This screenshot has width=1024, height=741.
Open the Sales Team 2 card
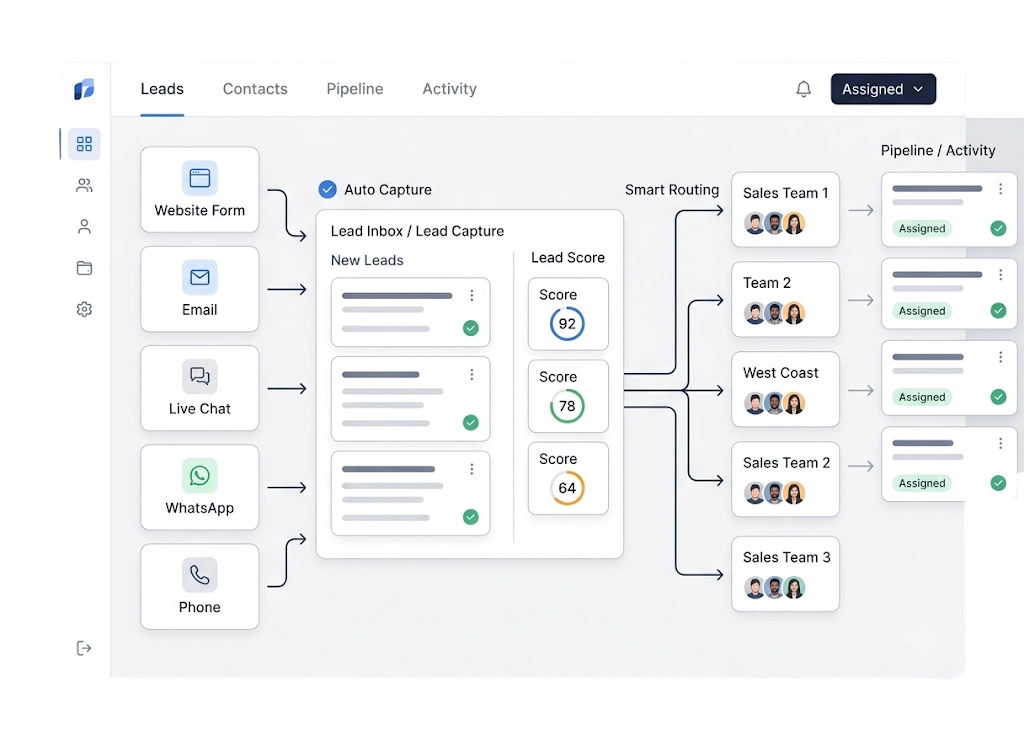[785, 479]
